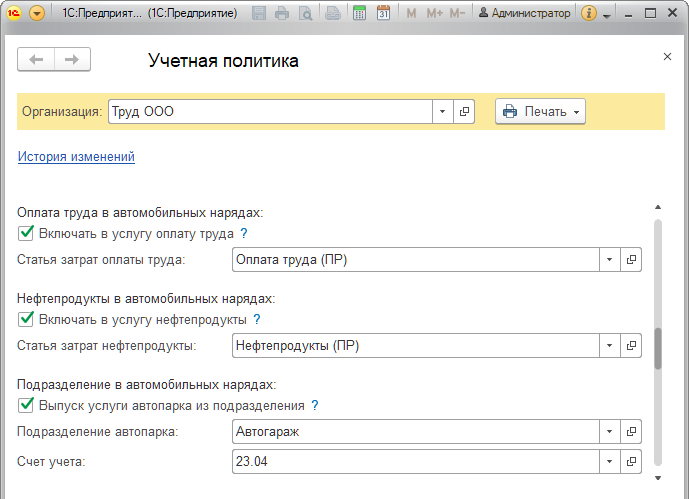Toggle Выпуск услуги автопарка из подразделения
The image size is (689, 499).
pos(26,405)
